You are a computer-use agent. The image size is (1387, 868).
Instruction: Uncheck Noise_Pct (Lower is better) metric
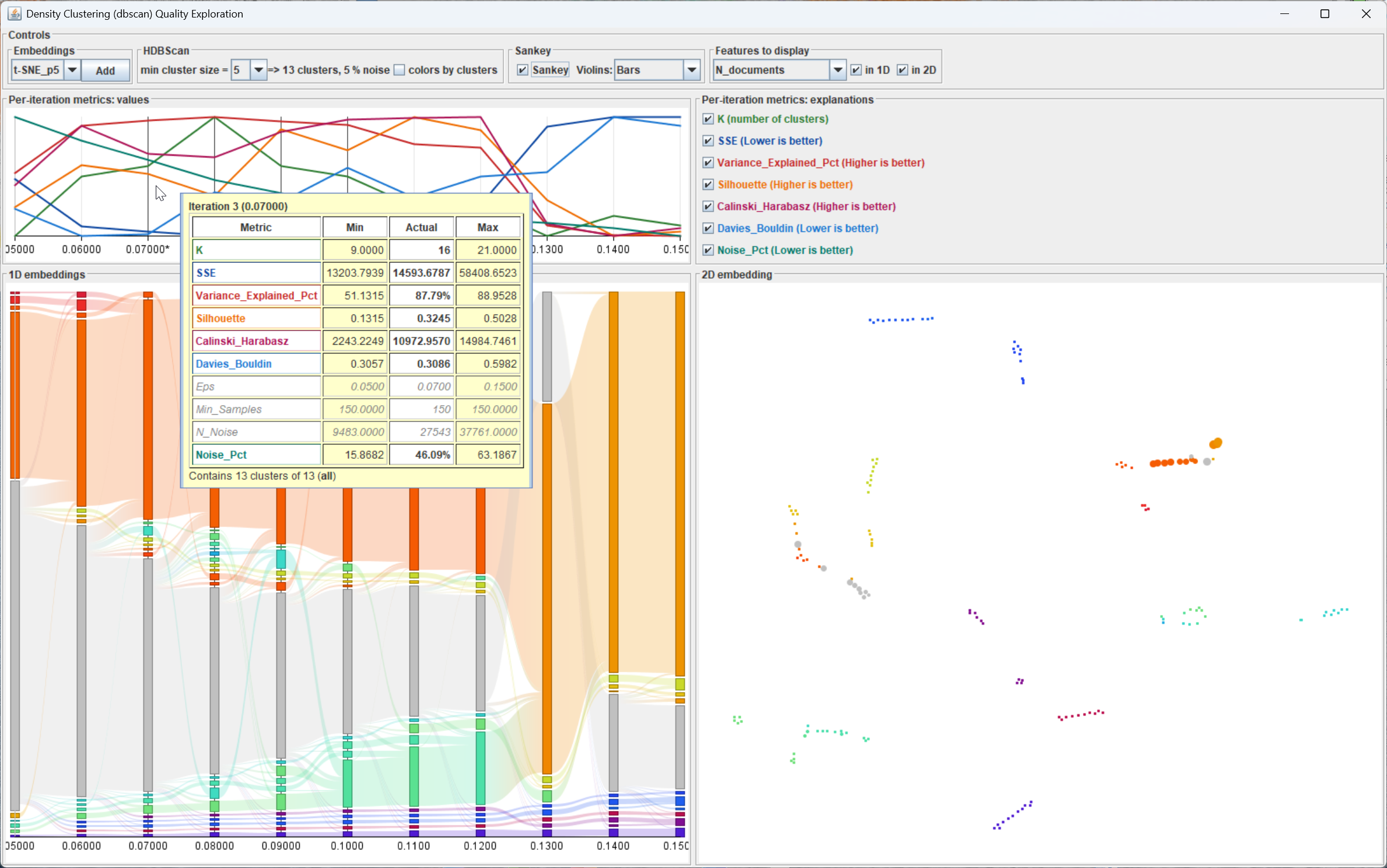coord(708,250)
